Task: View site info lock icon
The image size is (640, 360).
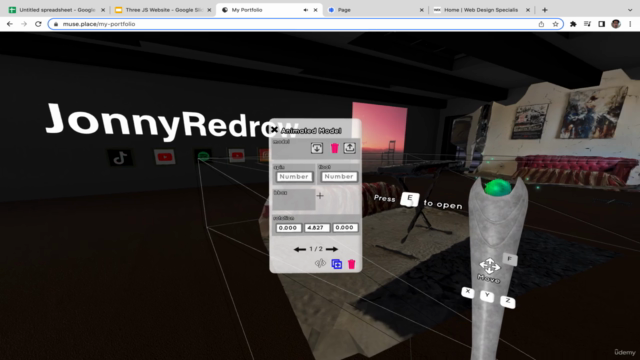Action: tap(56, 24)
